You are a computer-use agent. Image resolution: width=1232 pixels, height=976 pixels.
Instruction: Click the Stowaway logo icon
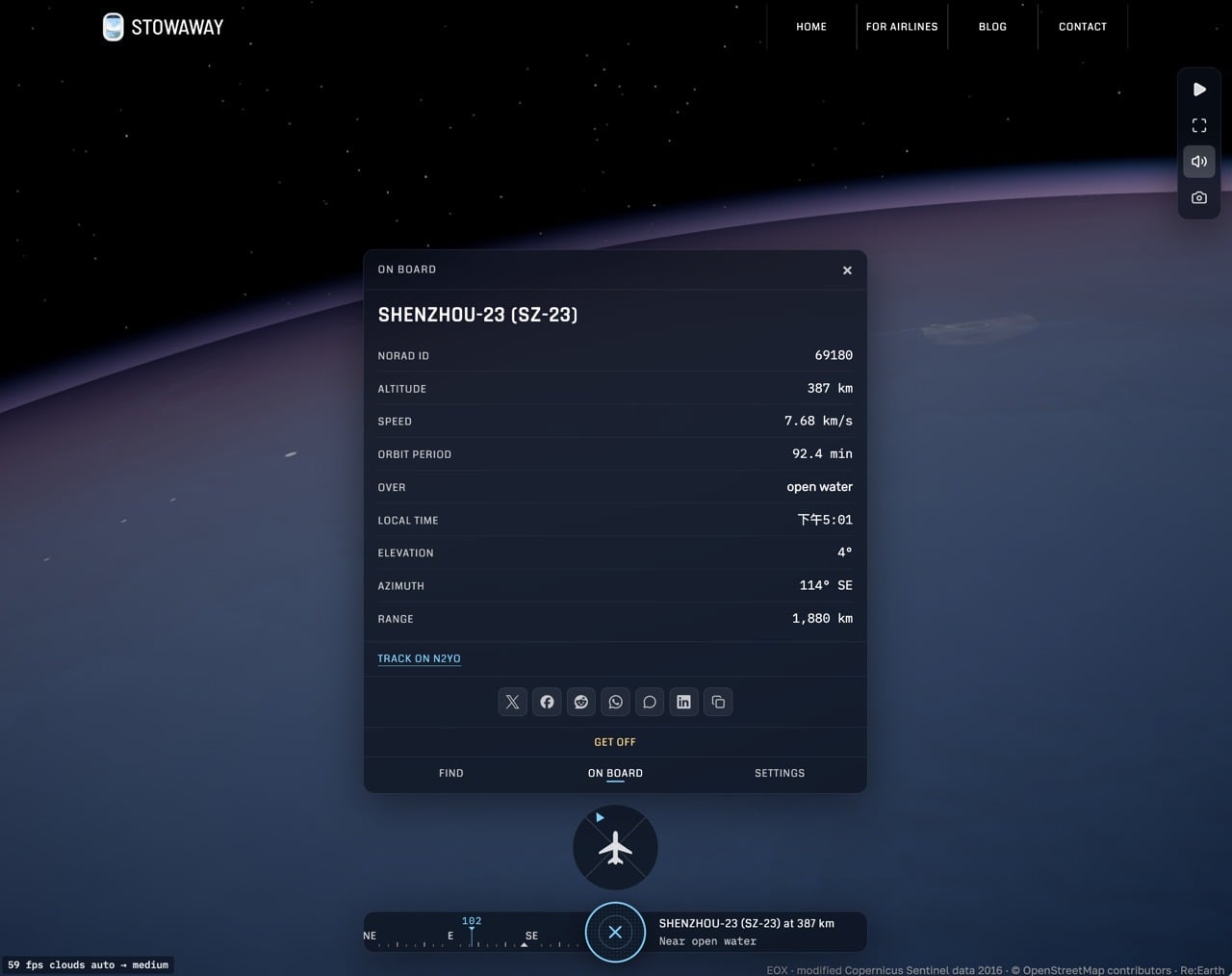[x=114, y=27]
